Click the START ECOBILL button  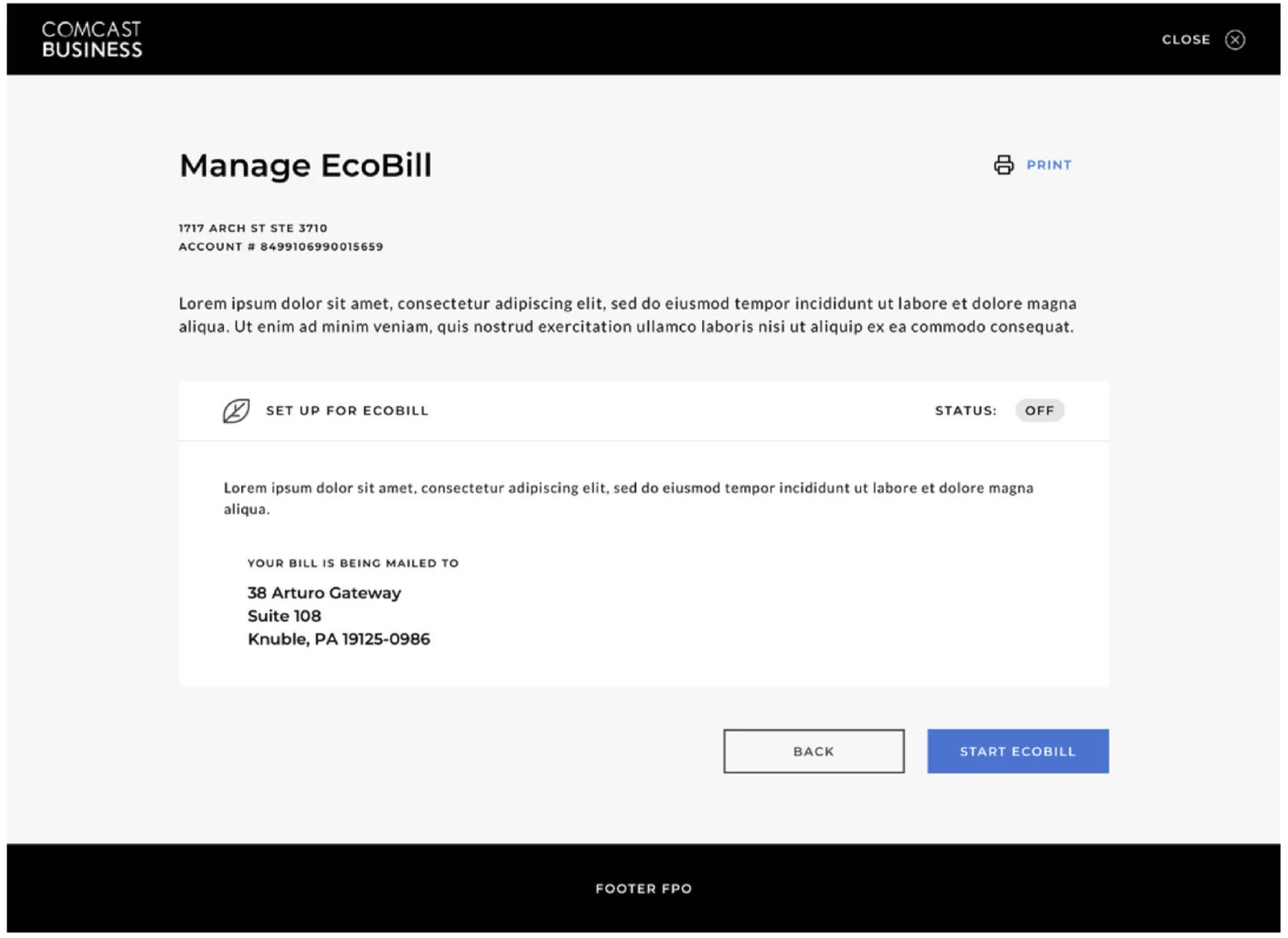point(1017,751)
